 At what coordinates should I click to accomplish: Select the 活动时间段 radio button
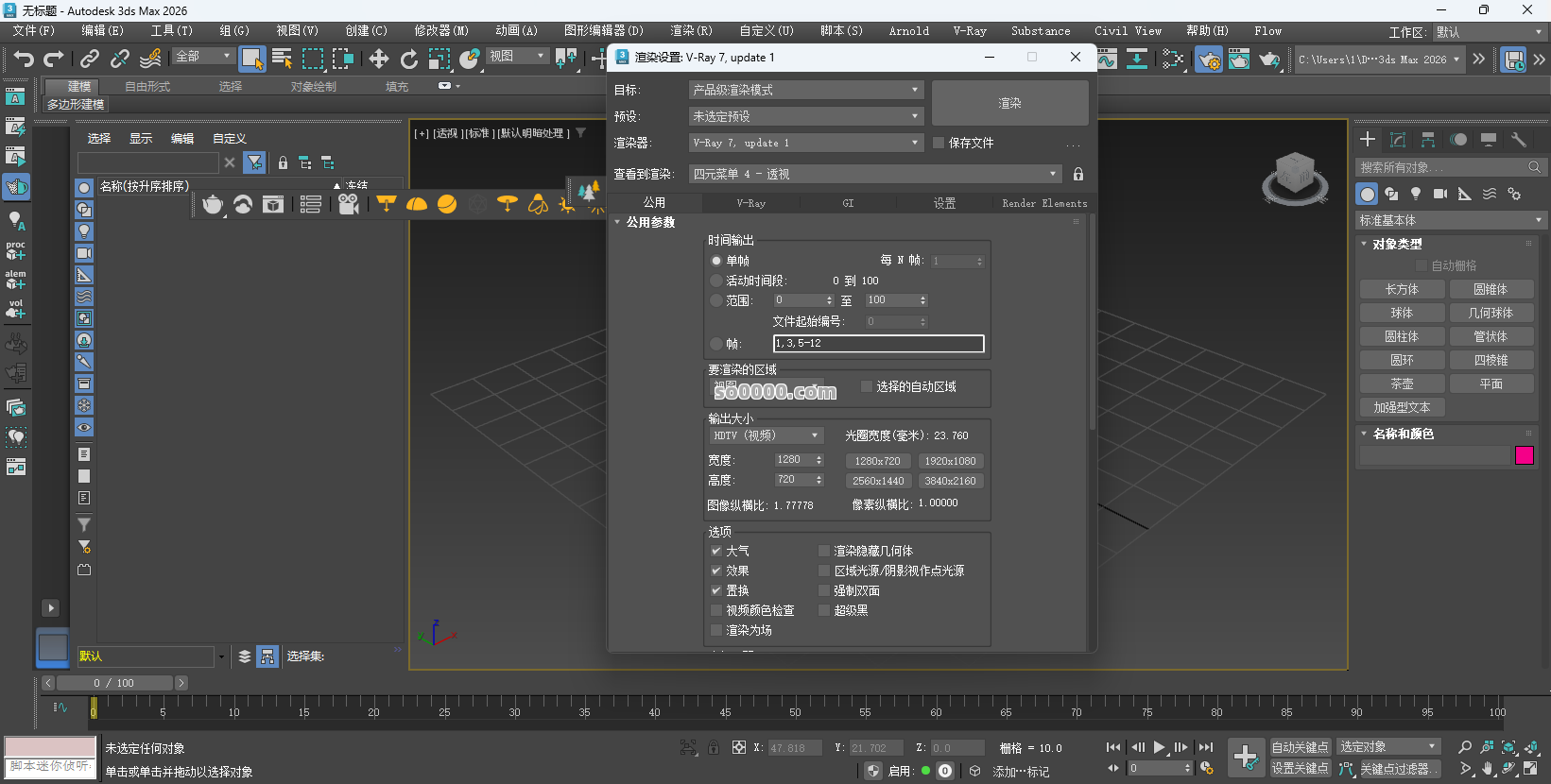[x=716, y=281]
